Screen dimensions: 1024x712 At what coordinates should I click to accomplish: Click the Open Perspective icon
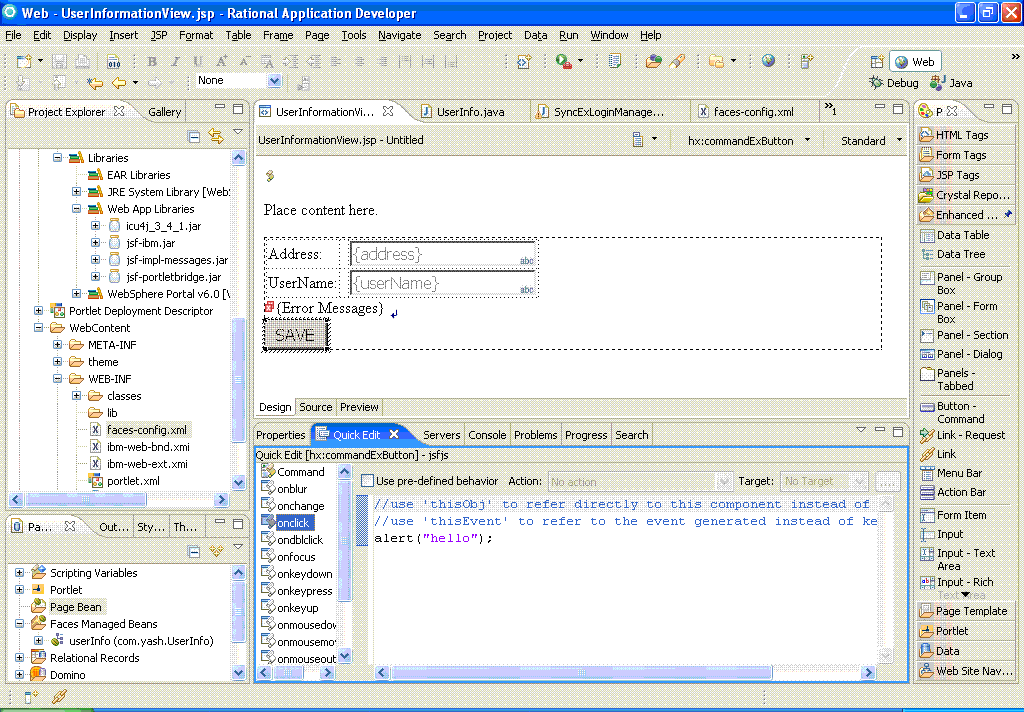click(877, 61)
